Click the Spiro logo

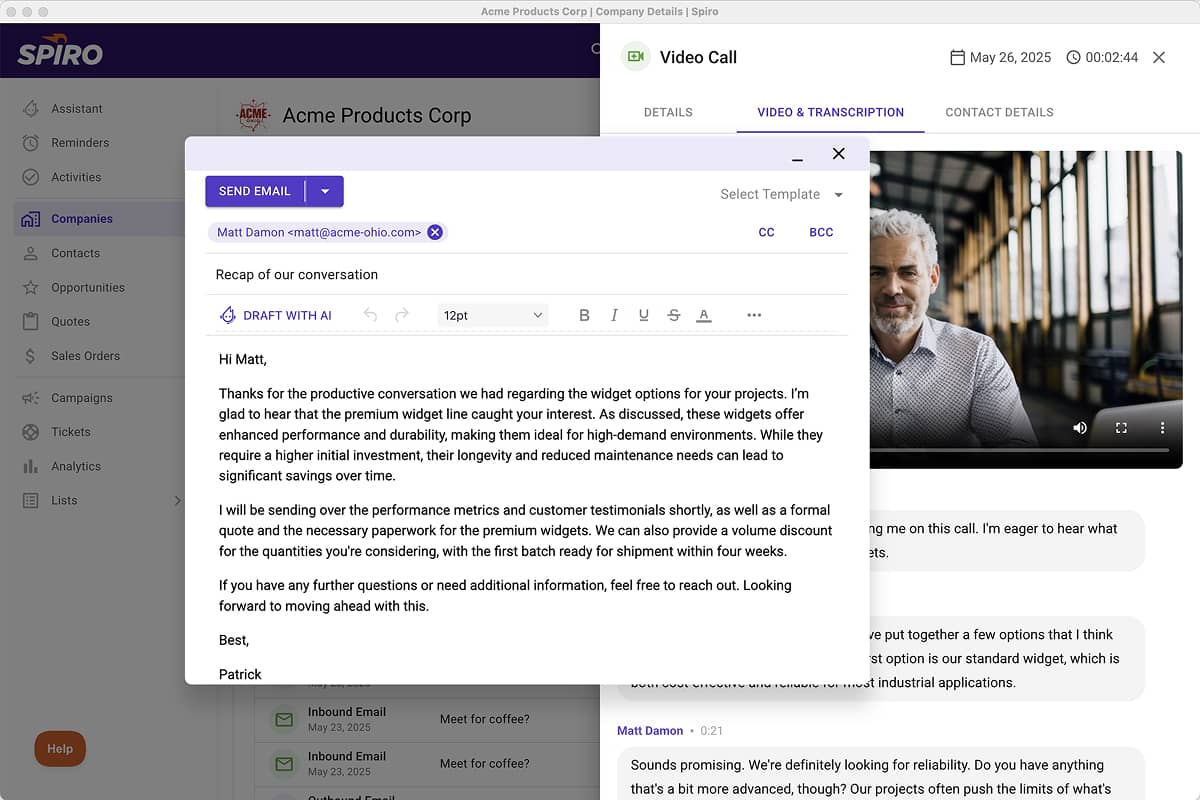coord(59,51)
